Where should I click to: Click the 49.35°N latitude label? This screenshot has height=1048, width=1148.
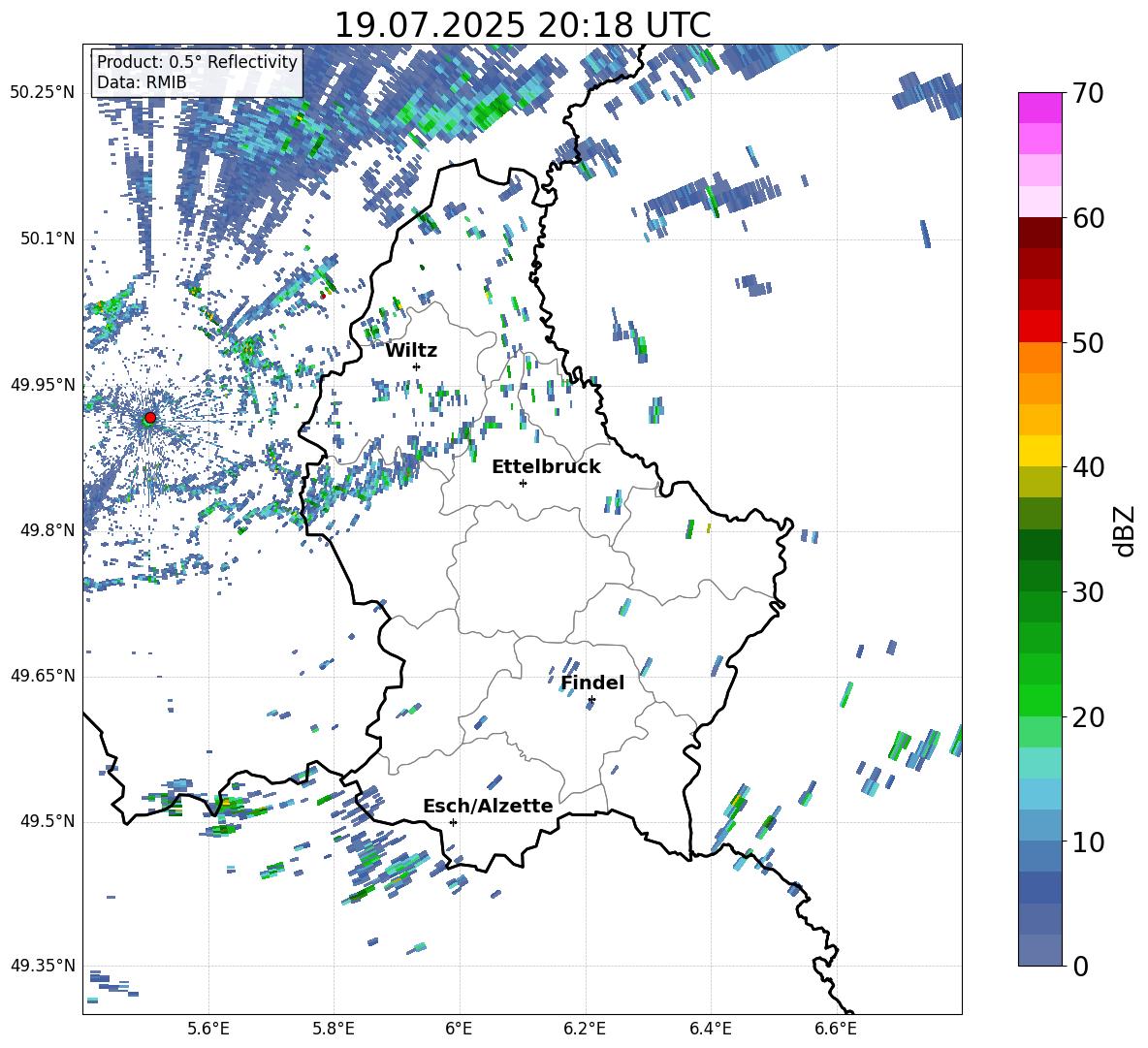click(43, 966)
